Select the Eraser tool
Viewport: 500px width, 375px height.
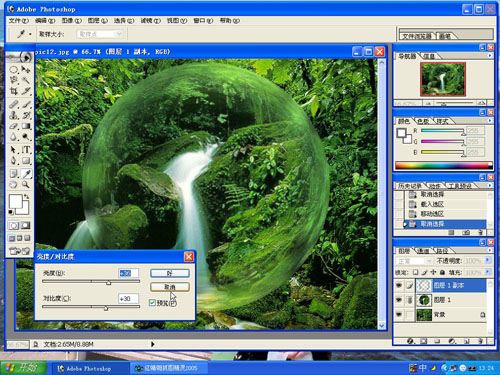pos(14,126)
